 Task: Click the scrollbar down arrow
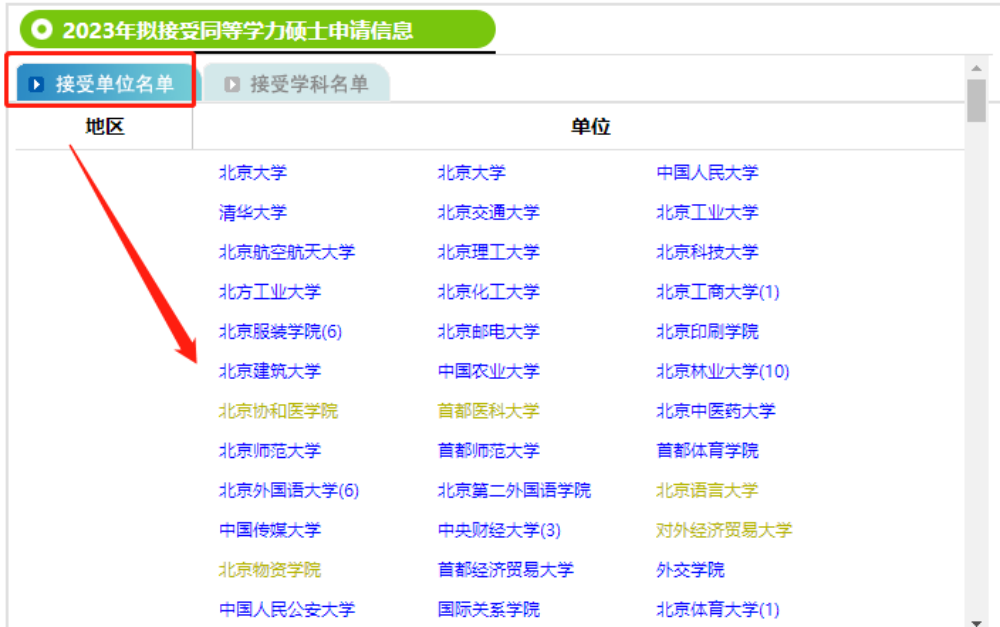click(x=976, y=622)
